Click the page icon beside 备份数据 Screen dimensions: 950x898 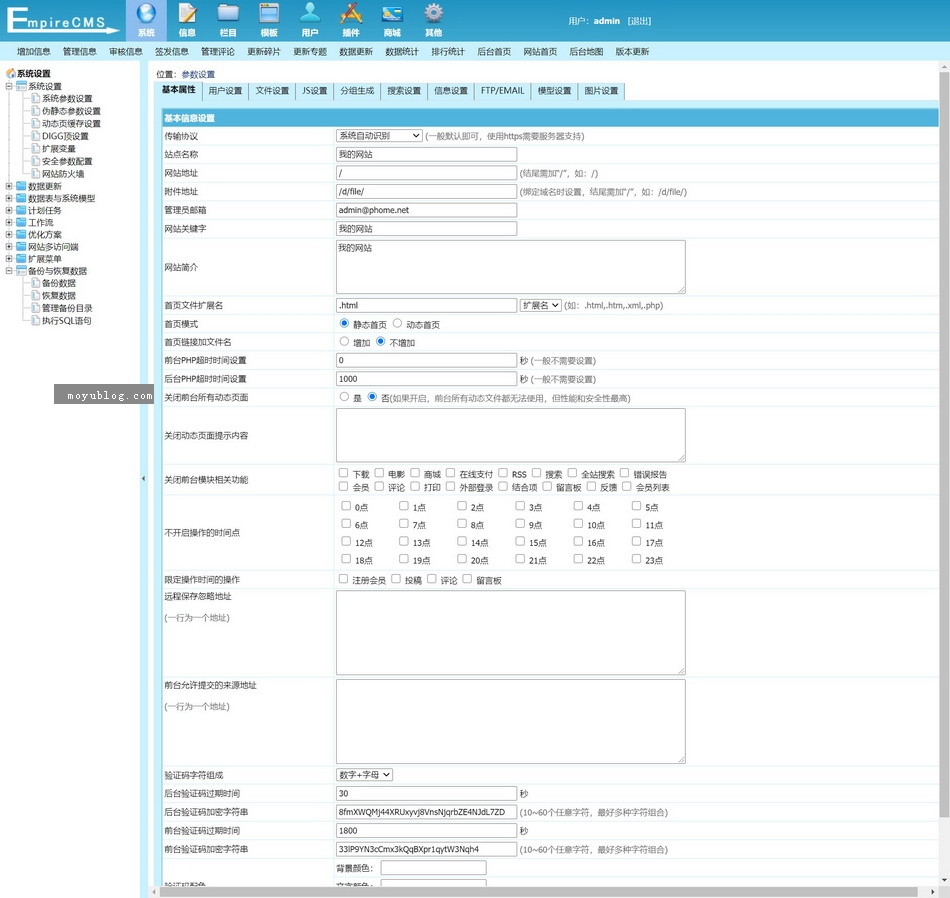(36, 283)
